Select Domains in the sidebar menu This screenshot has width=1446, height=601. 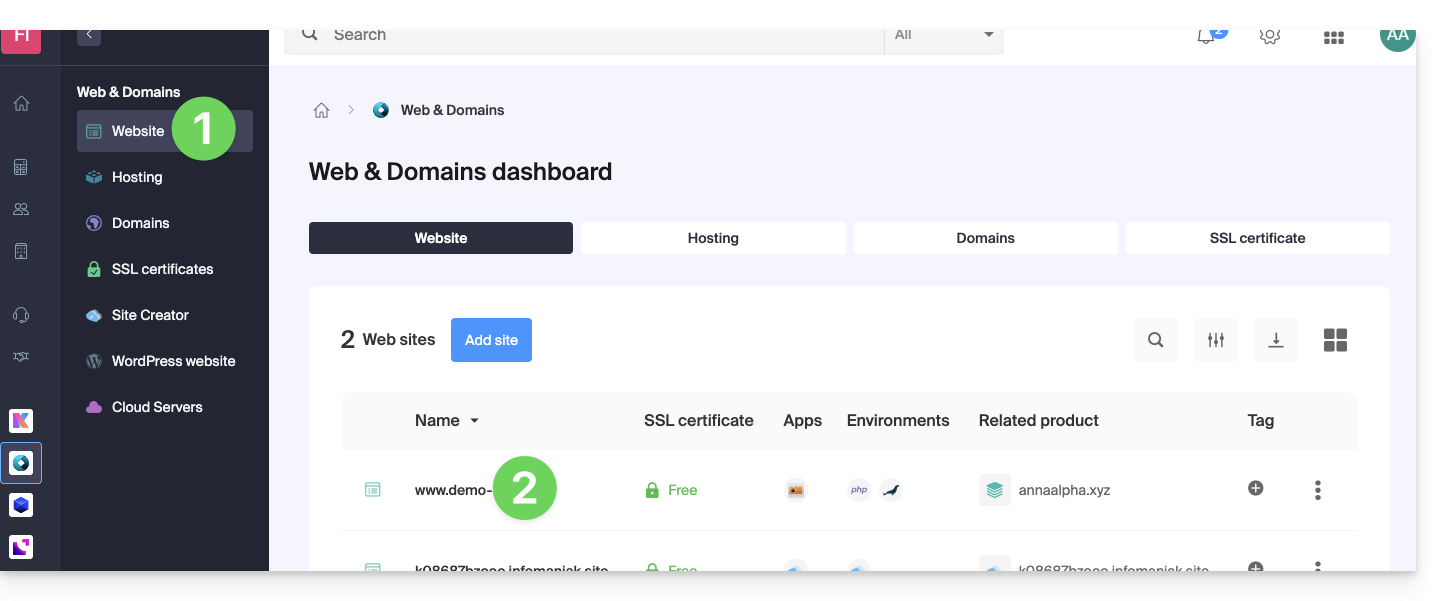tap(140, 223)
